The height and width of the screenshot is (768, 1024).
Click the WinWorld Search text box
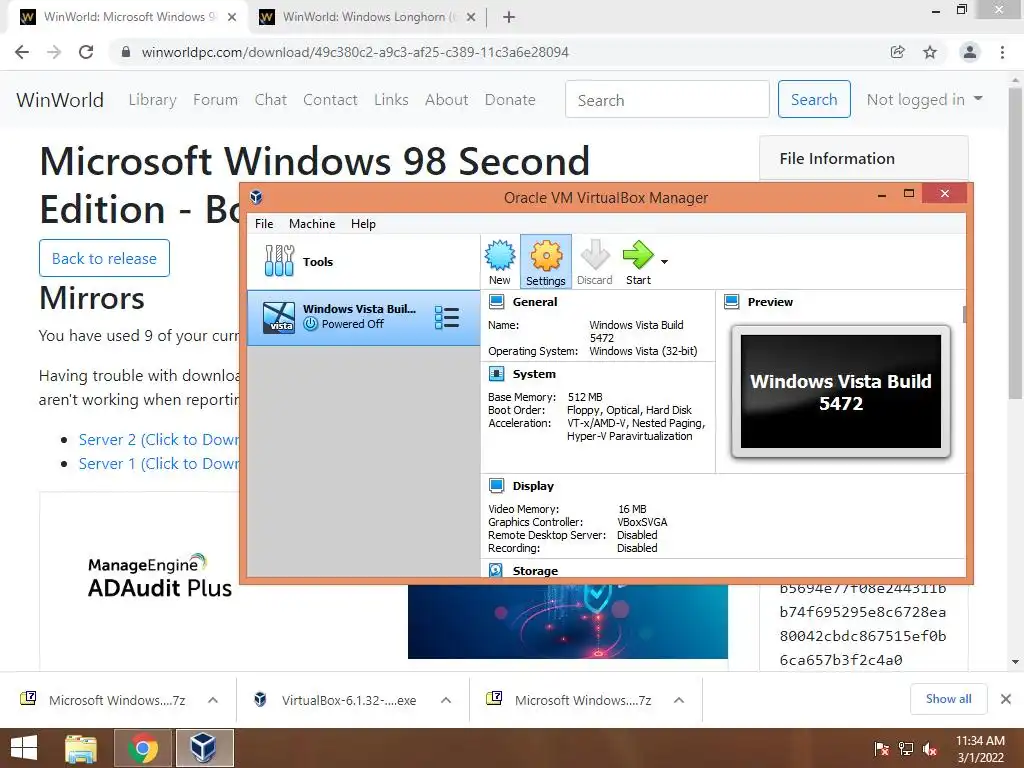pos(667,100)
